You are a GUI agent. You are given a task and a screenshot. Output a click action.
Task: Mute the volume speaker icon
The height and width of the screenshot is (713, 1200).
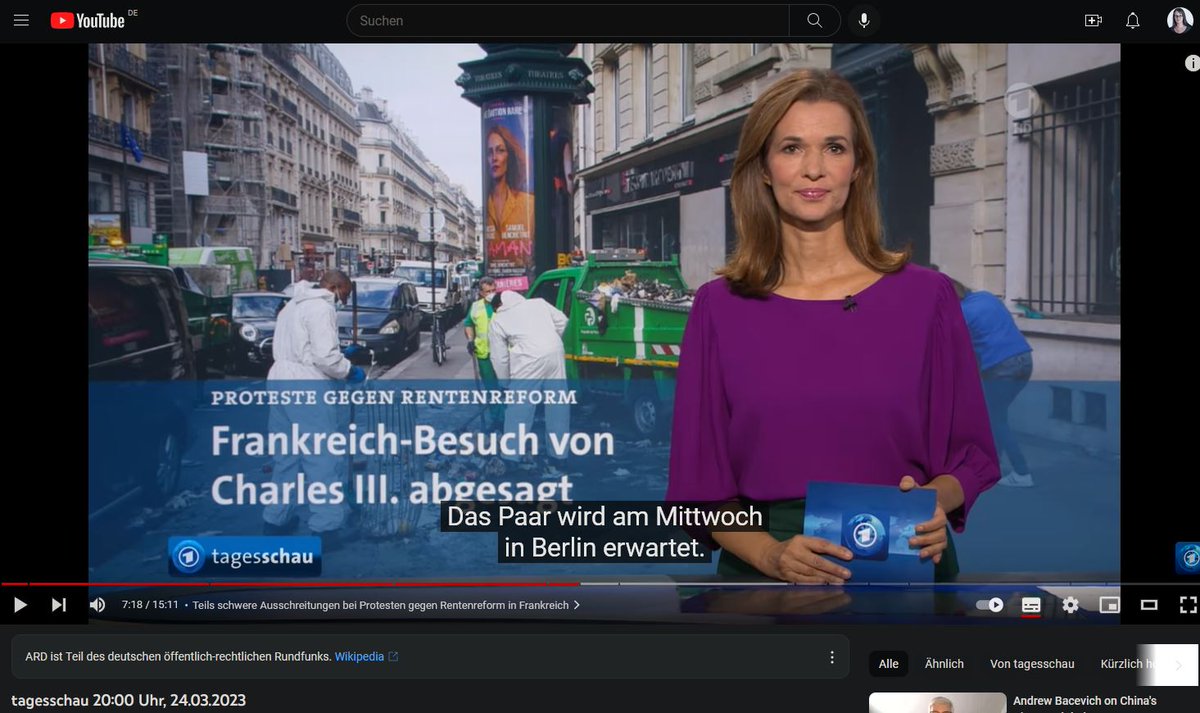tap(97, 604)
